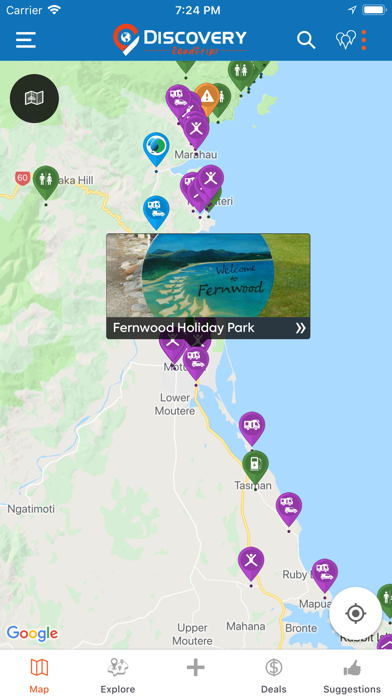Select the blue campervan pin
This screenshot has width=392, height=696.
click(x=156, y=212)
